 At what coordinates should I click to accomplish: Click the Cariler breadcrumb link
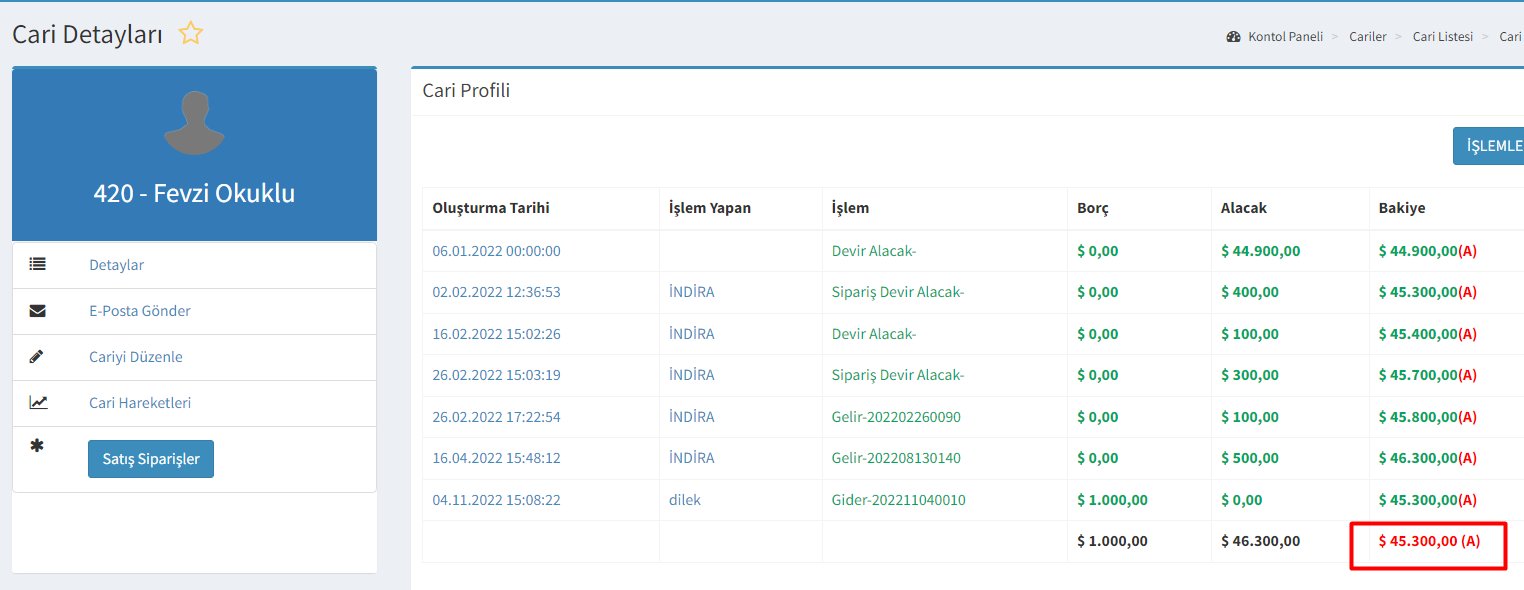click(x=1367, y=37)
